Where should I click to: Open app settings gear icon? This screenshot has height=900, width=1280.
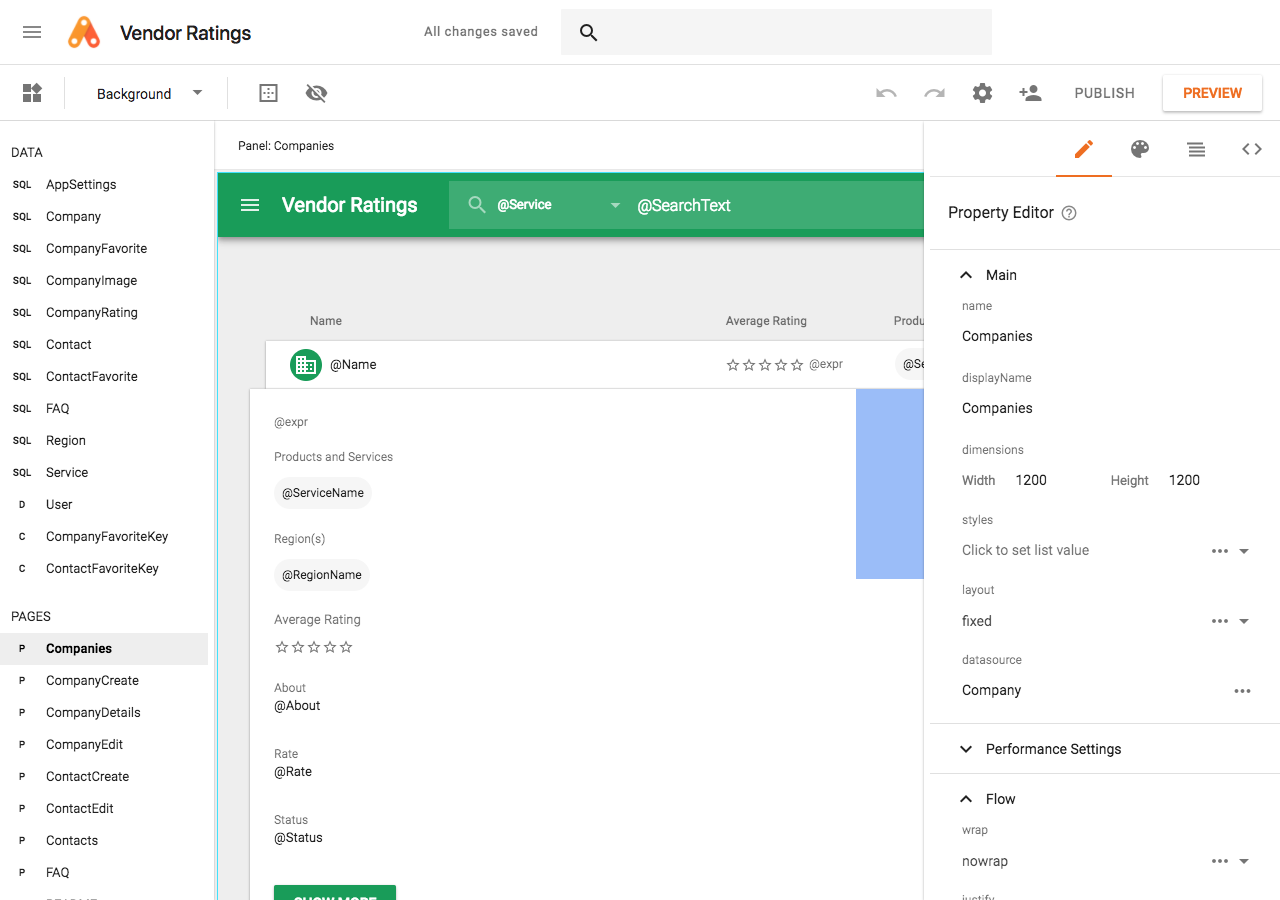pyautogui.click(x=982, y=93)
